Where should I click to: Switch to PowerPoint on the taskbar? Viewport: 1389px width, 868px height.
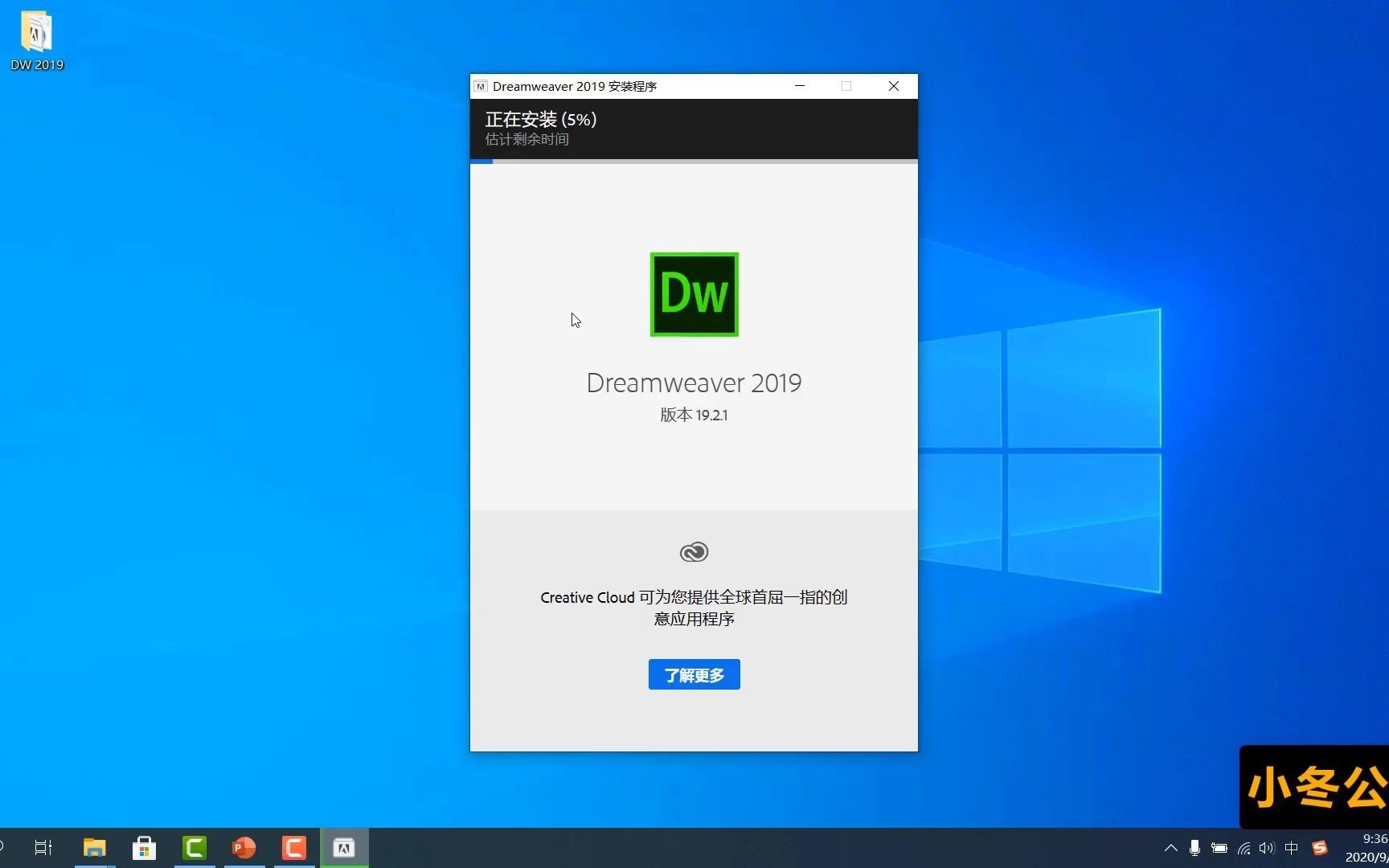pyautogui.click(x=244, y=847)
